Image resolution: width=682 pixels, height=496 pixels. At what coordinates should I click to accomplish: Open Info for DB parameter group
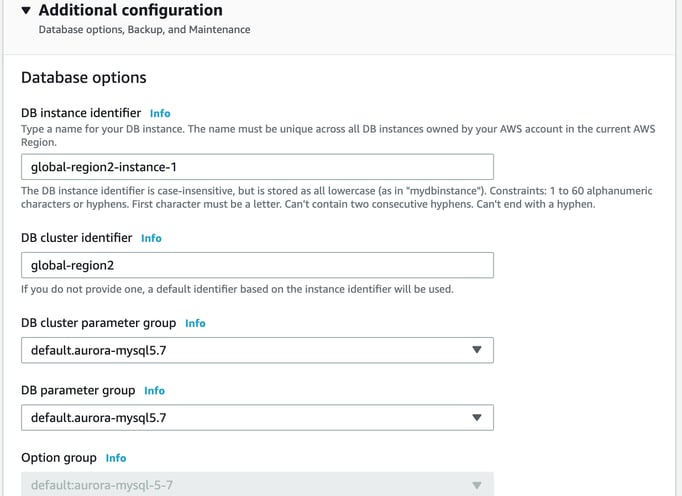[x=154, y=391]
